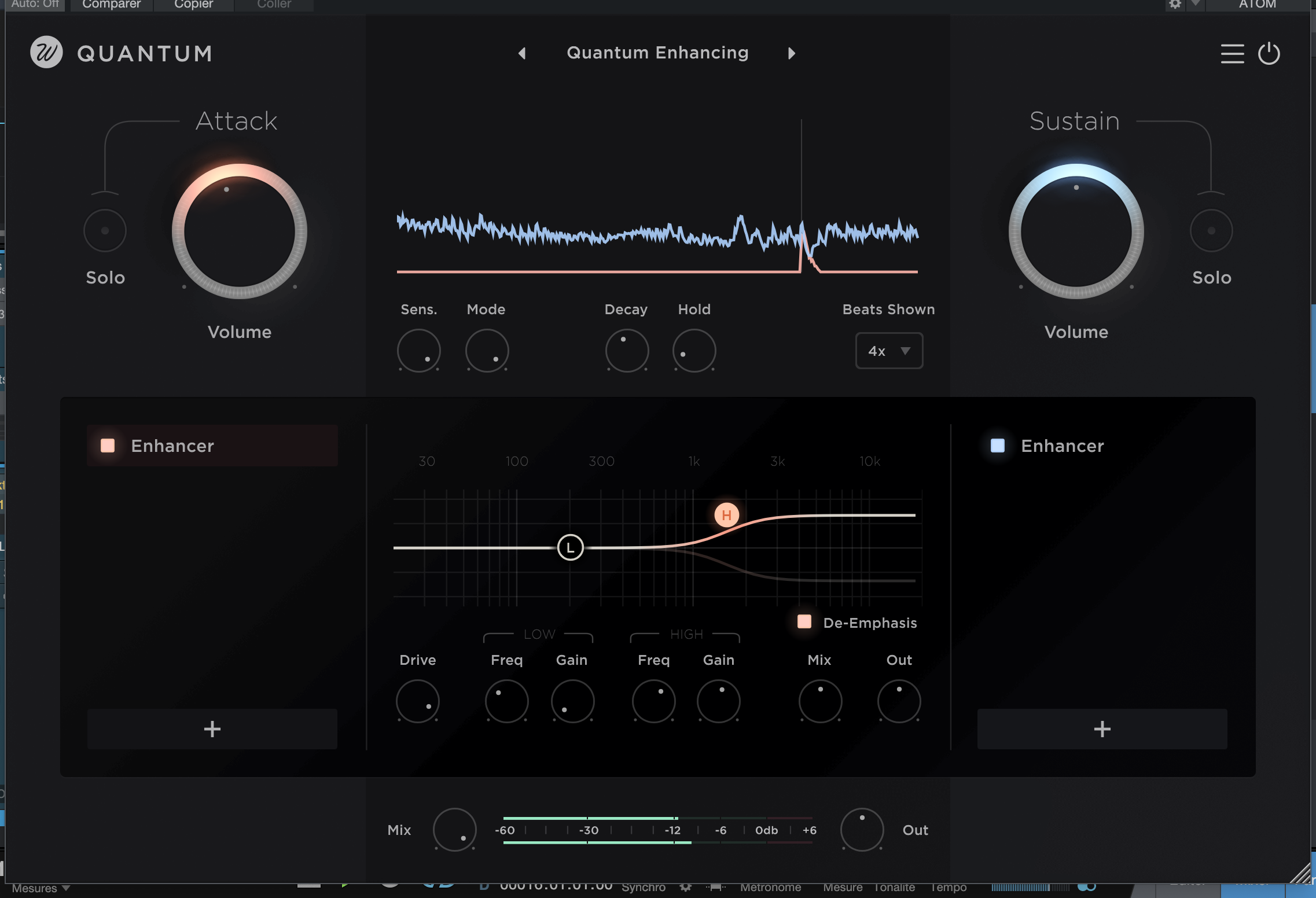Viewport: 1316px width, 898px height.
Task: Go to the next preset with right arrow
Action: pos(792,53)
